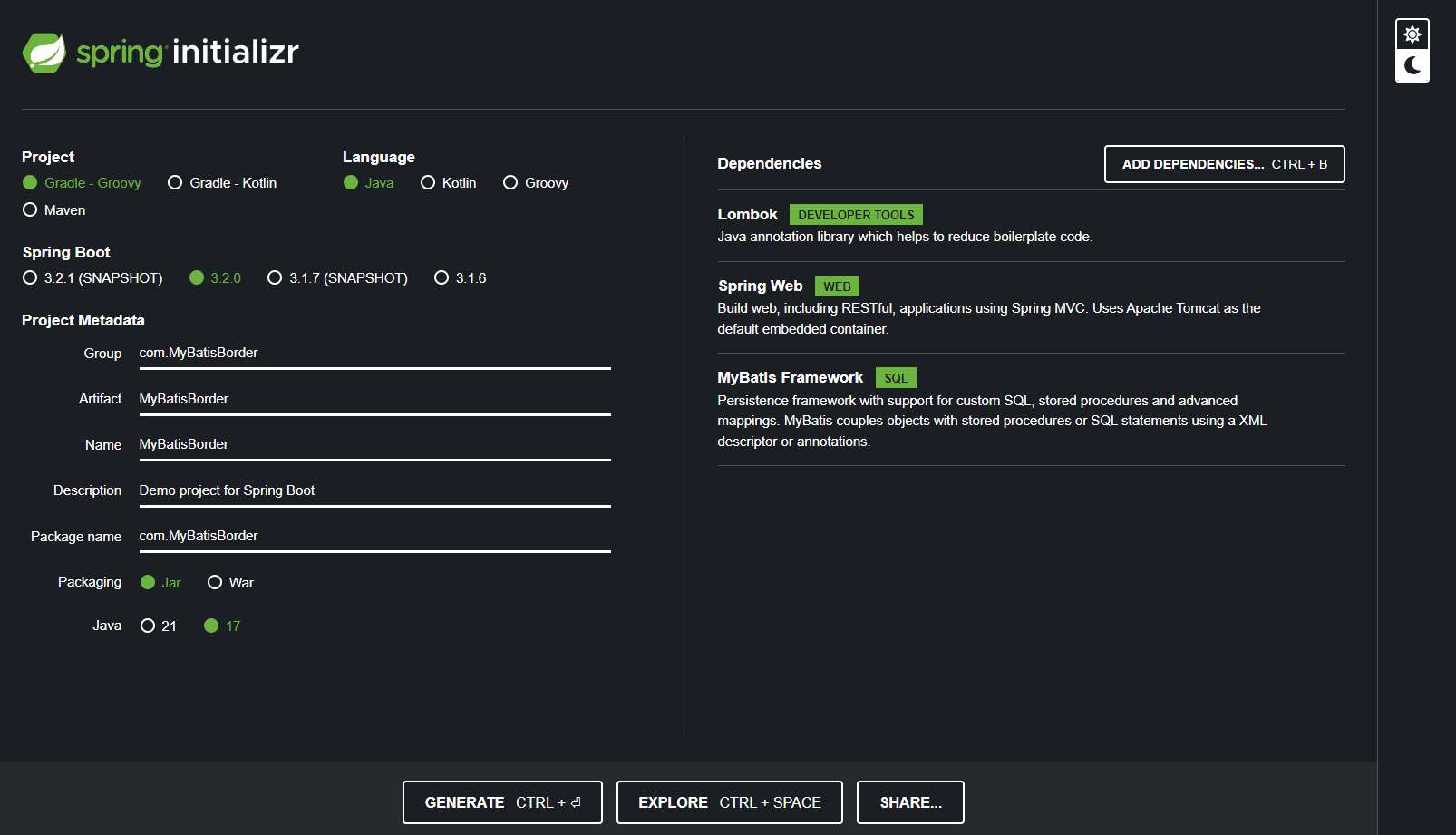Click the Project Metadata heading

pos(83,321)
